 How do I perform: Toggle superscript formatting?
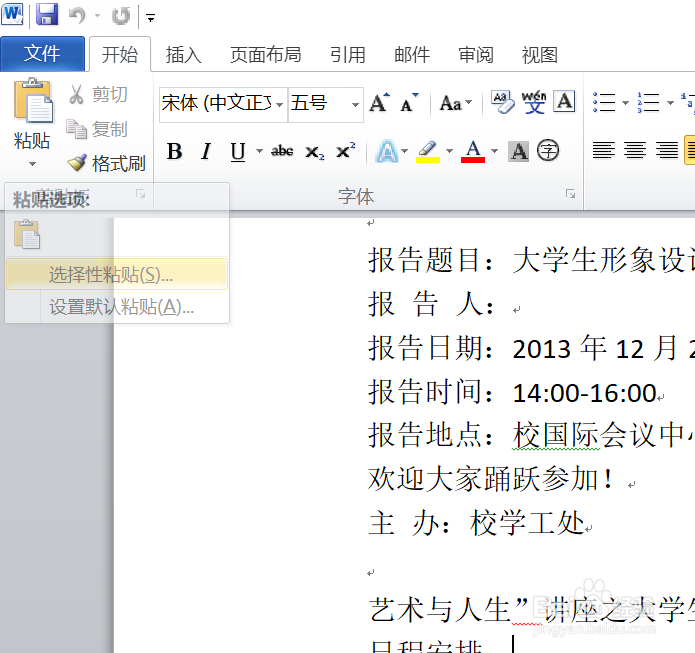346,151
